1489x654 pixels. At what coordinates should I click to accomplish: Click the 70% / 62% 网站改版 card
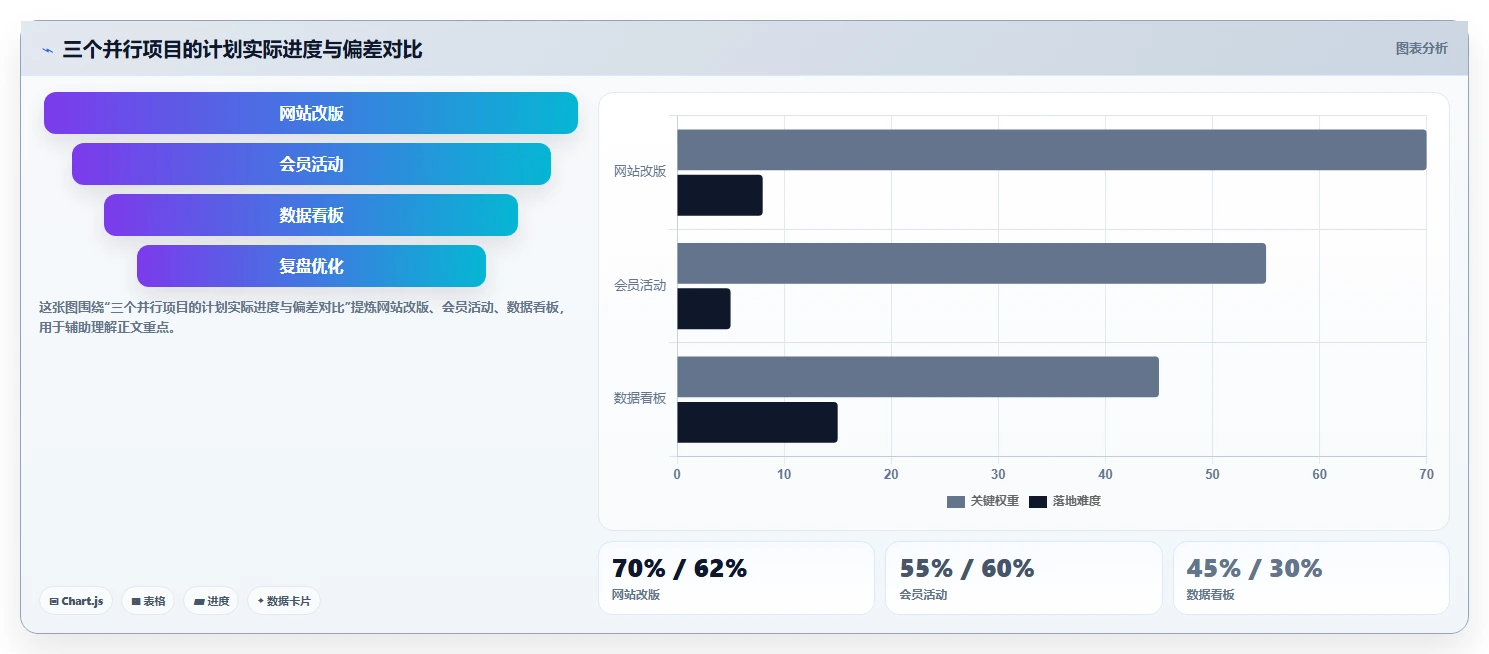[x=736, y=578]
